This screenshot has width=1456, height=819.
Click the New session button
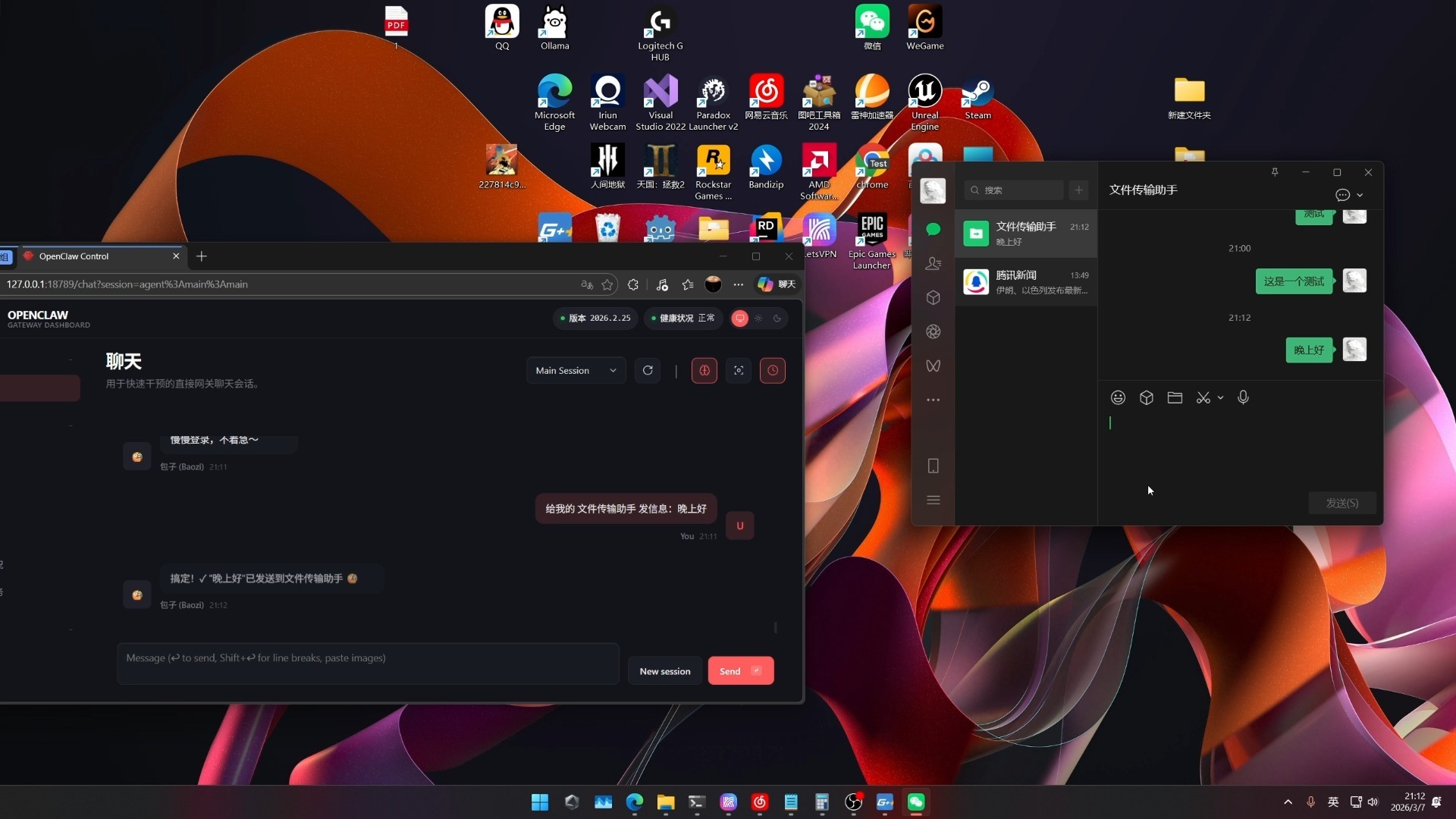click(x=664, y=671)
